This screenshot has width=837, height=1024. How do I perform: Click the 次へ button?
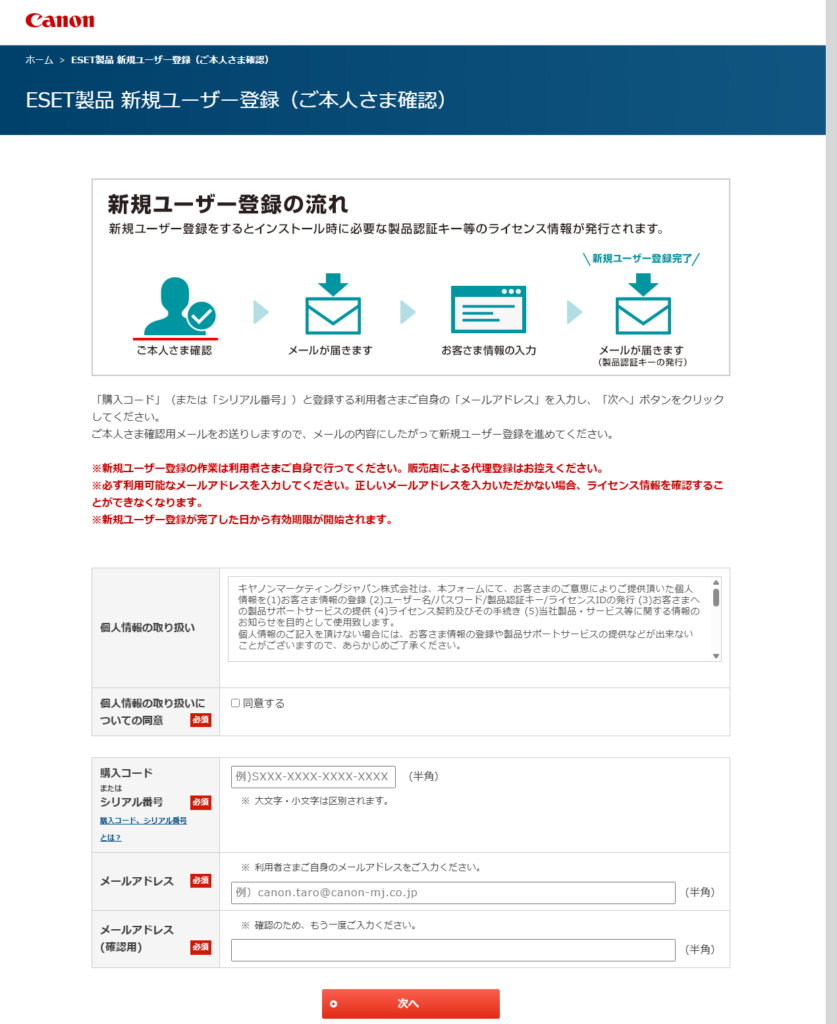point(411,1004)
